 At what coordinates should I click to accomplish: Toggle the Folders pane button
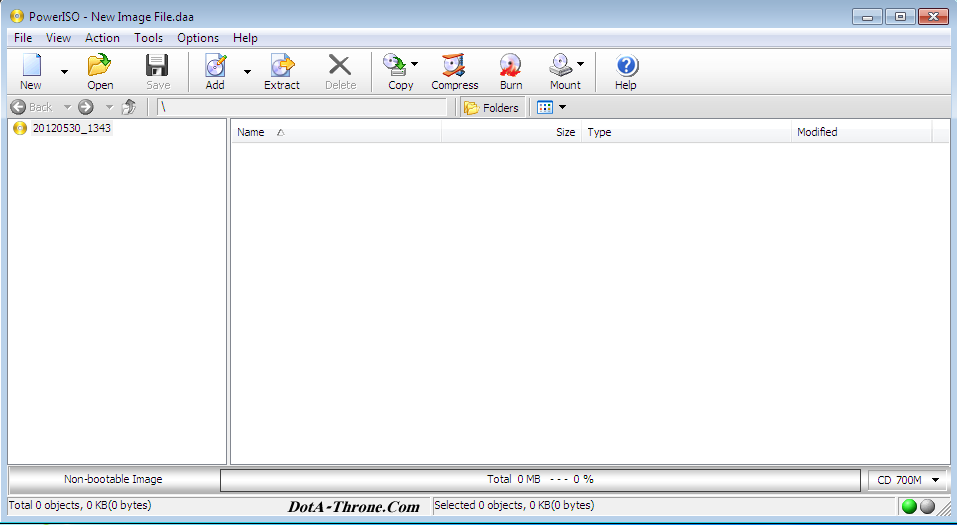[x=492, y=107]
